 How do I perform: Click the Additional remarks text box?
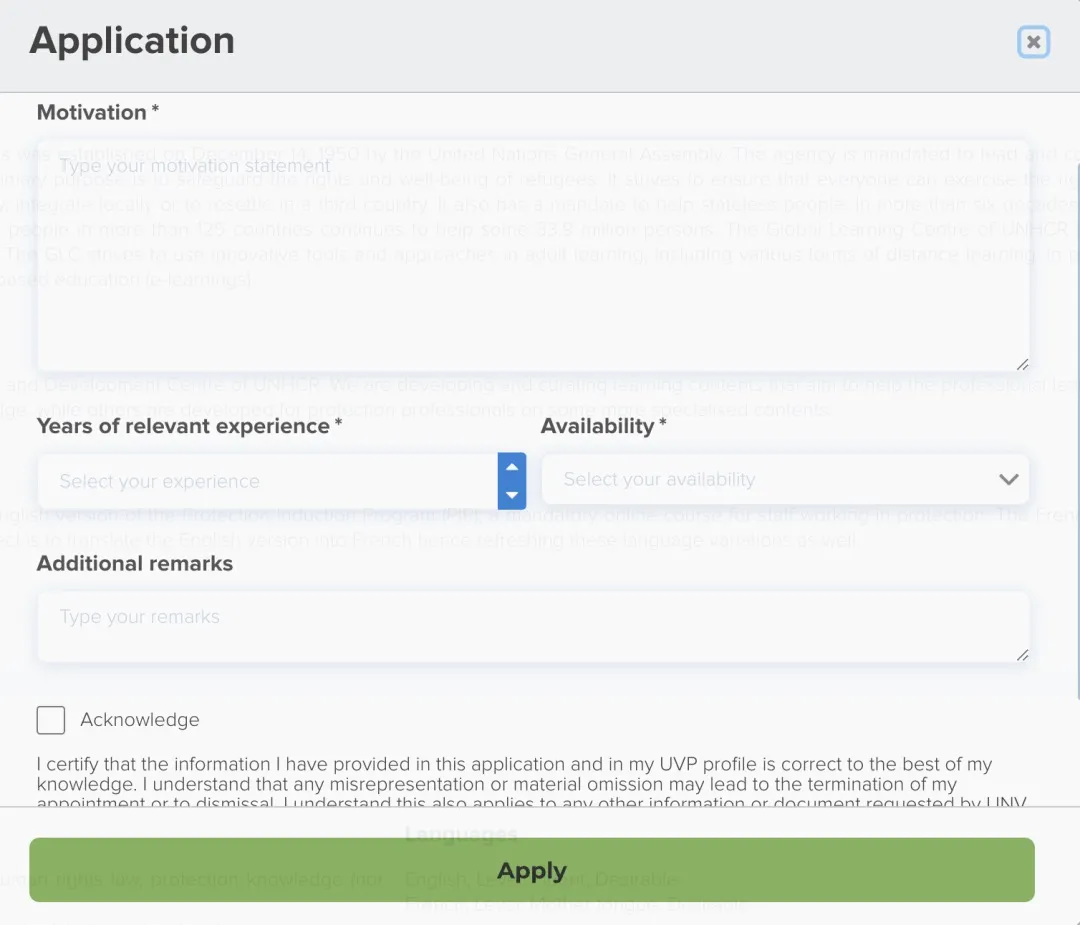pos(532,627)
